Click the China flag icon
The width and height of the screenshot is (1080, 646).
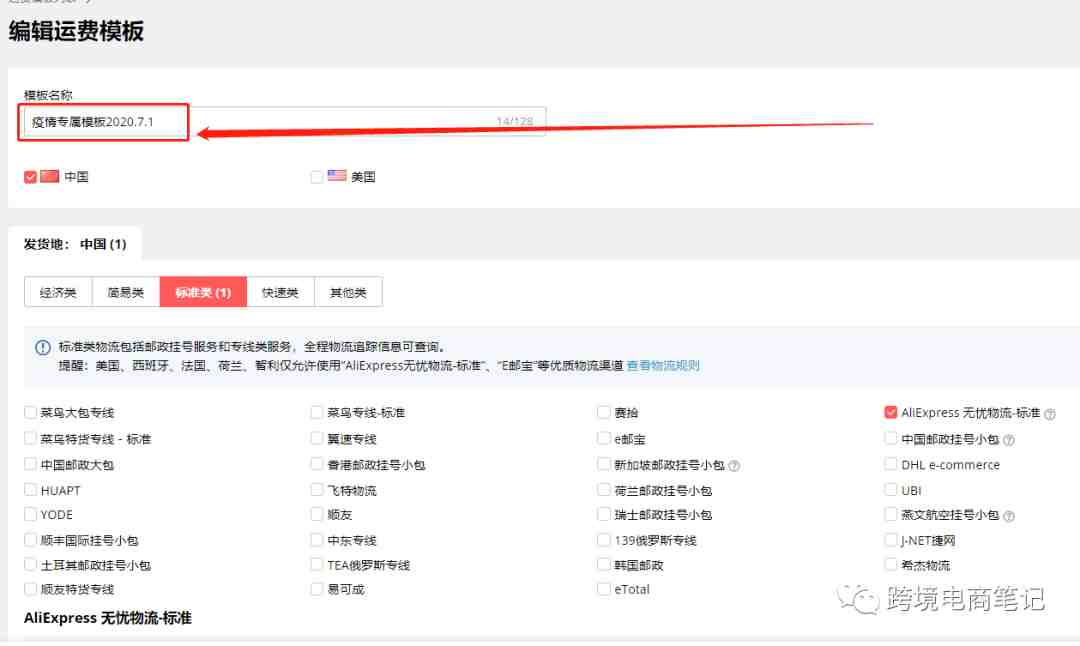[50, 176]
